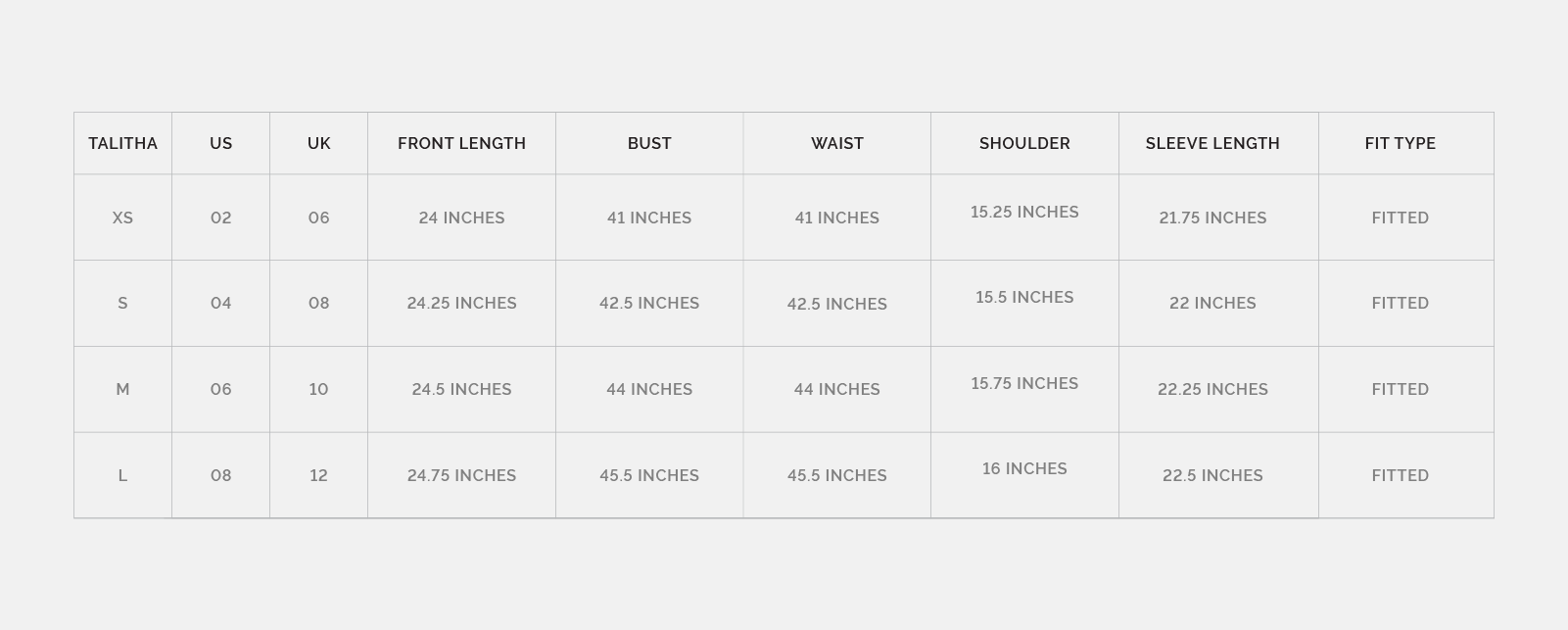This screenshot has height=630, width=1568.
Task: Click the FRONT LENGTH column header
Action: tap(461, 144)
